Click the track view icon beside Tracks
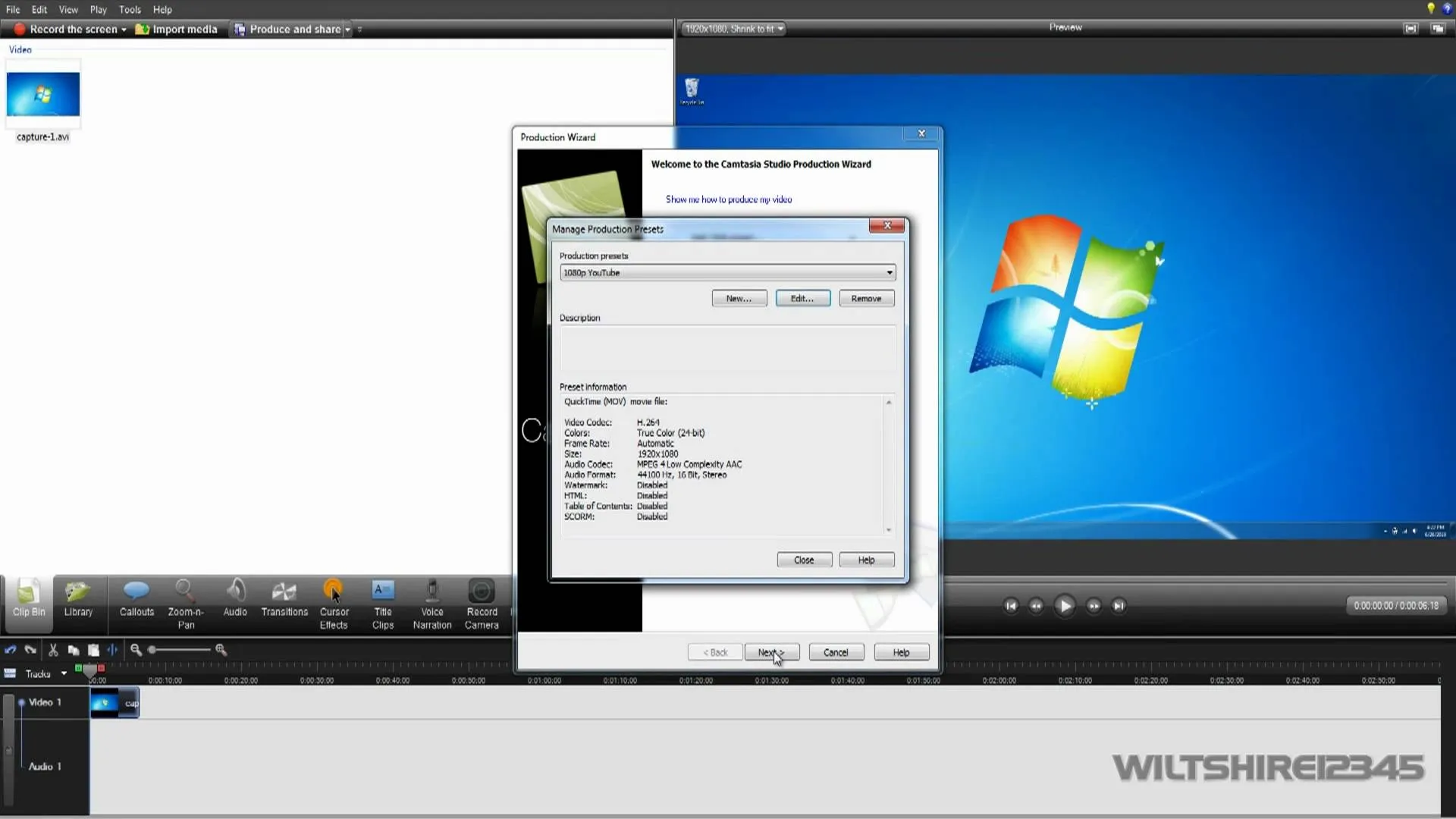The height and width of the screenshot is (819, 1456). coord(10,673)
